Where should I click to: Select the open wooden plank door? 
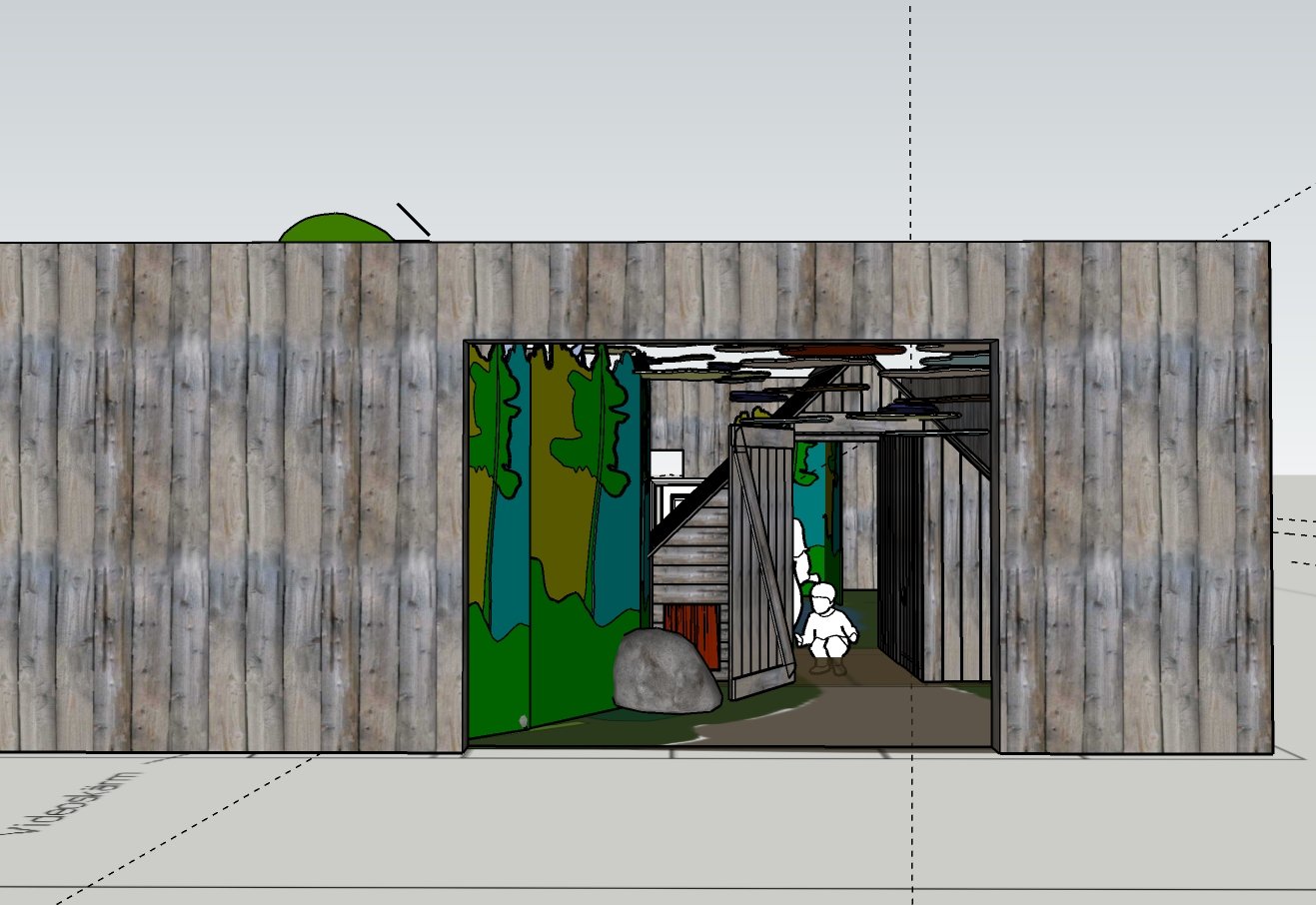[762, 561]
